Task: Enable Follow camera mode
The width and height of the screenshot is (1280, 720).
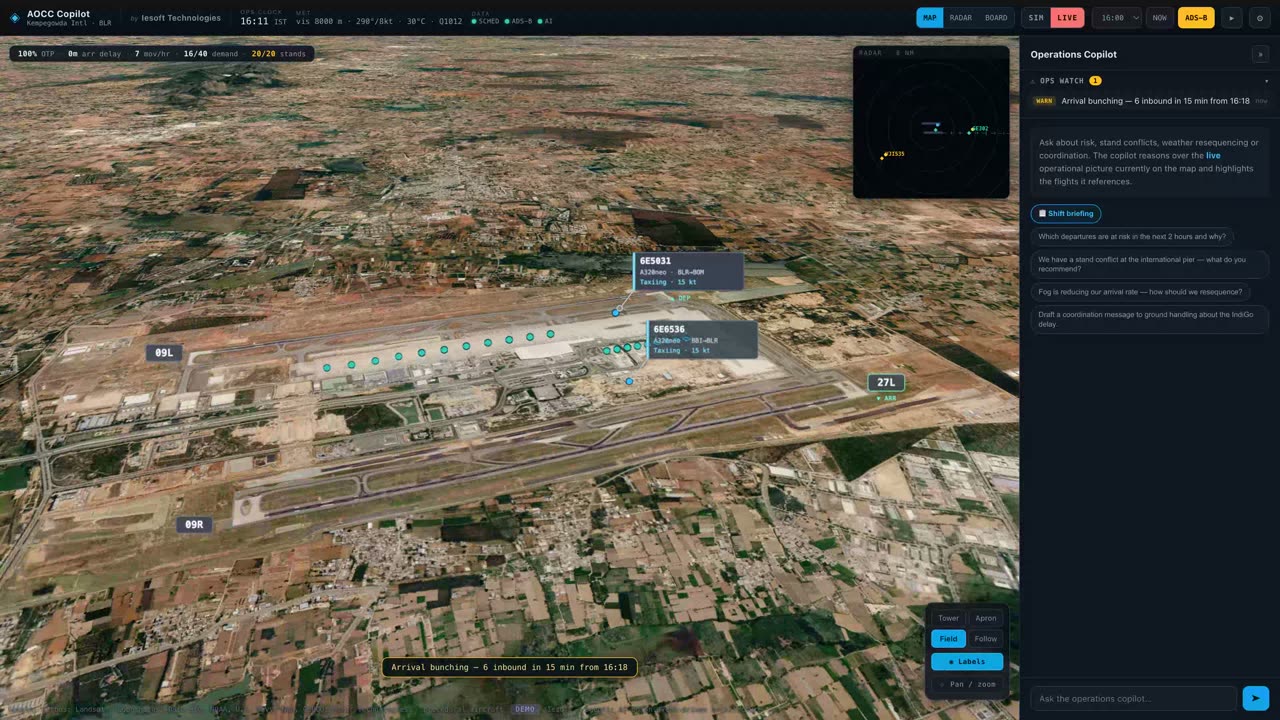Action: (x=986, y=639)
